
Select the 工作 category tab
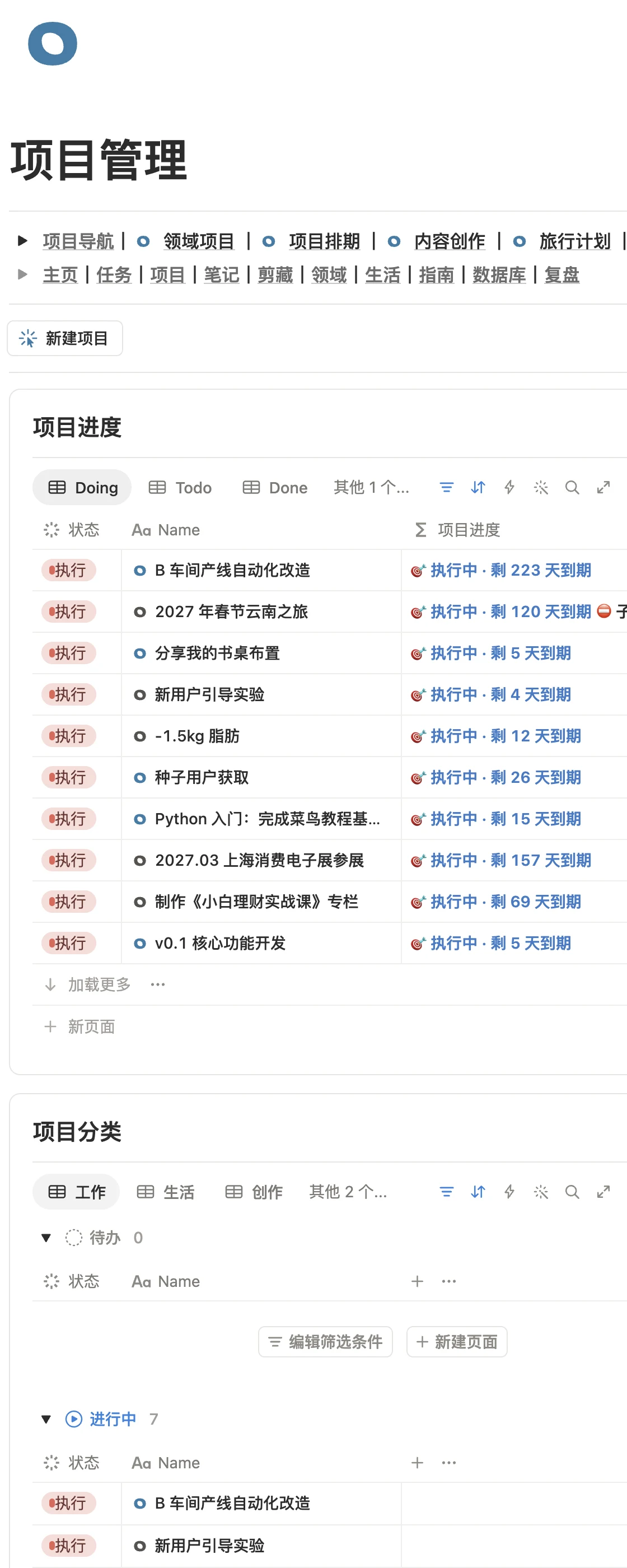[76, 1192]
